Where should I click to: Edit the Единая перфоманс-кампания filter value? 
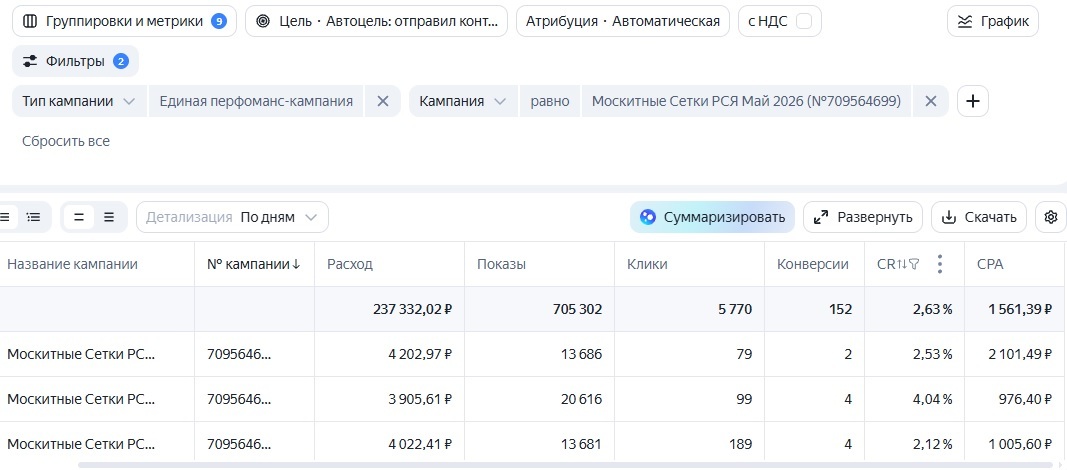256,101
